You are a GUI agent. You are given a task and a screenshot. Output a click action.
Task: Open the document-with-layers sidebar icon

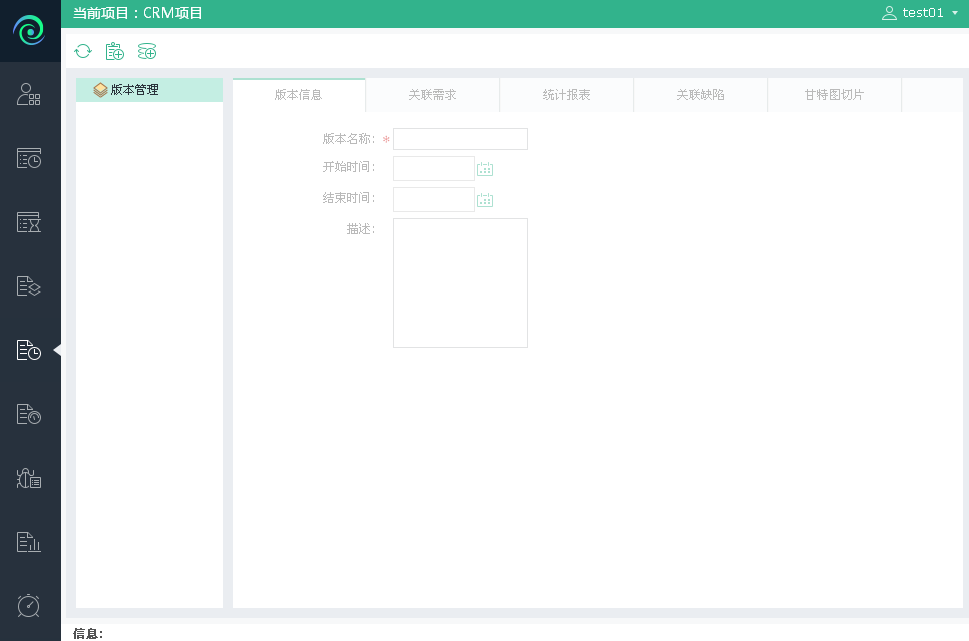[x=28, y=286]
